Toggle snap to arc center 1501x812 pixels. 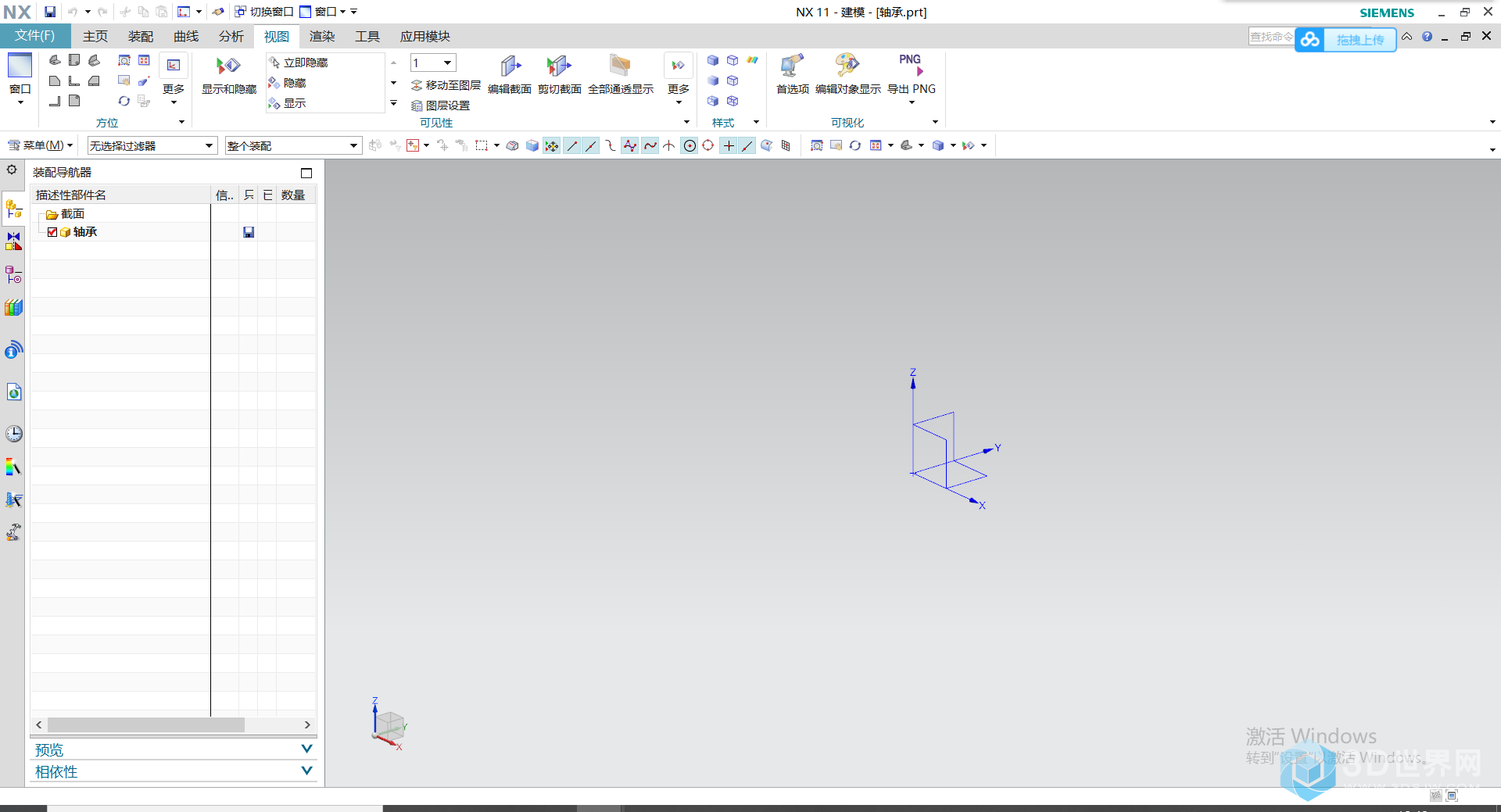point(690,145)
